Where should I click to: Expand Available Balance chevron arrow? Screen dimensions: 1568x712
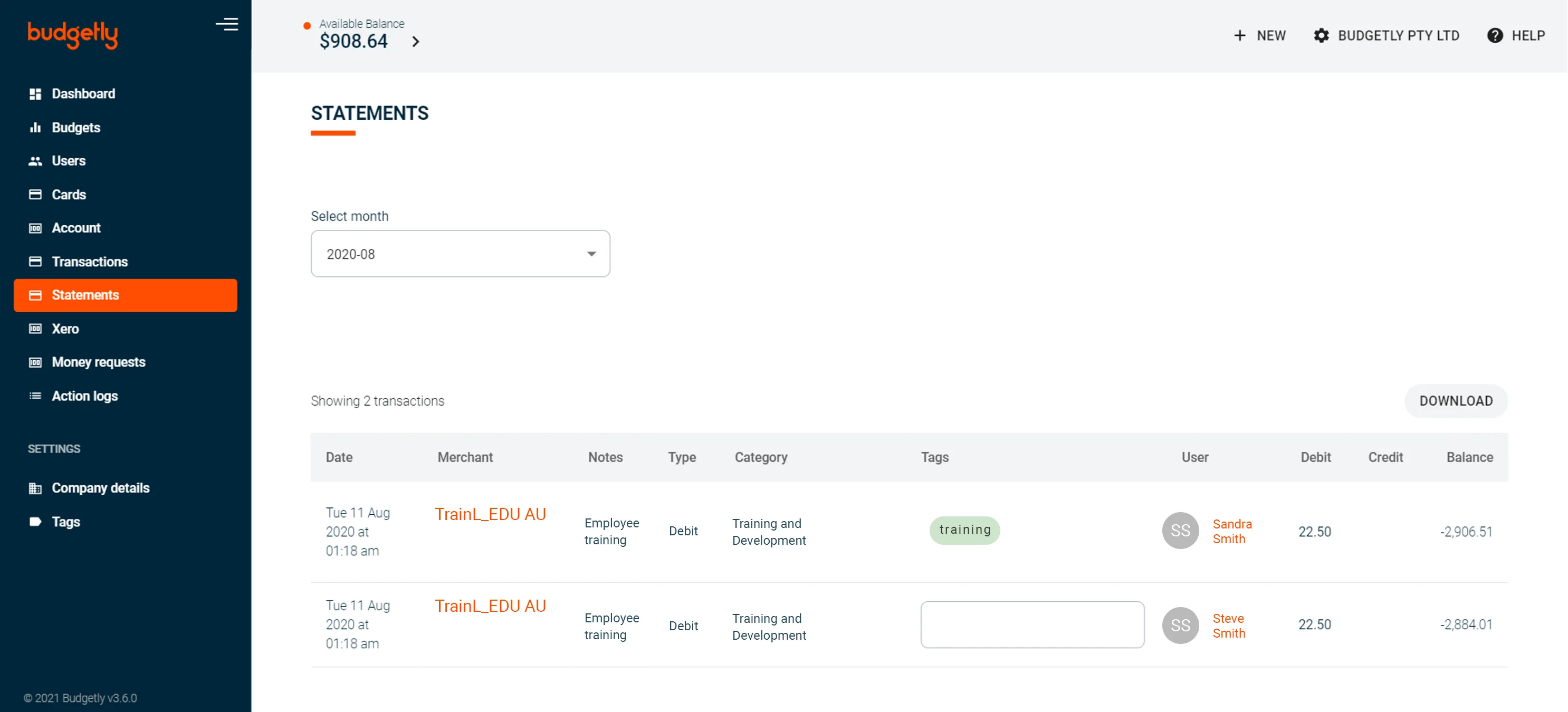coord(416,41)
